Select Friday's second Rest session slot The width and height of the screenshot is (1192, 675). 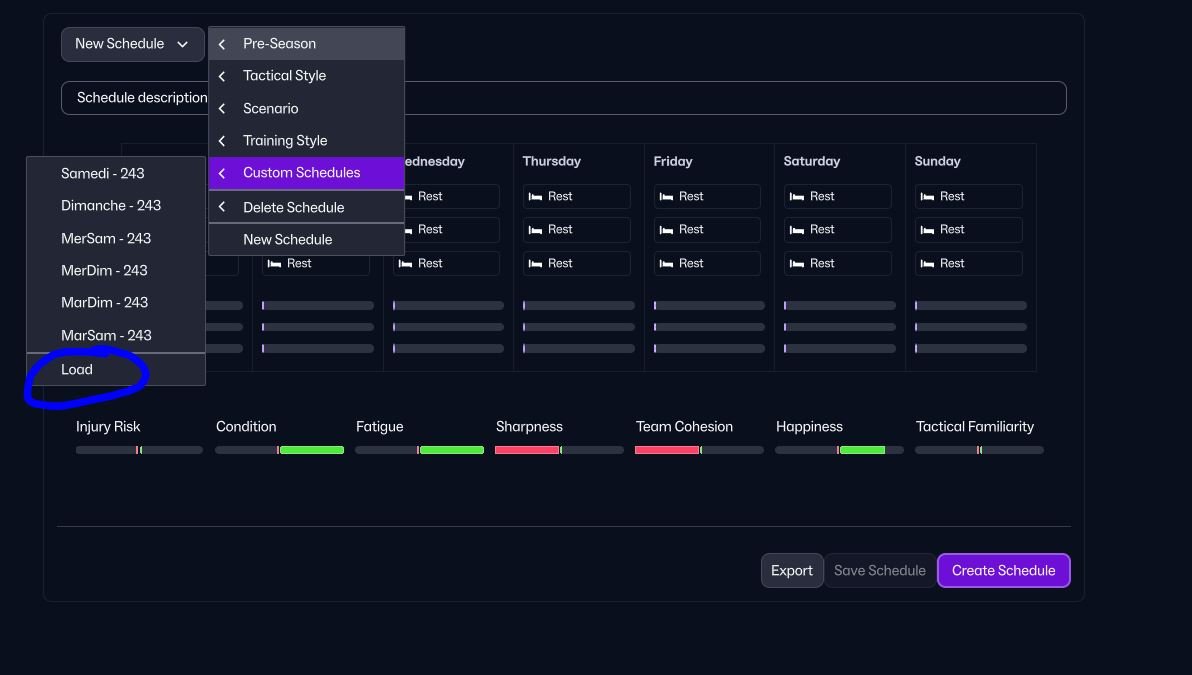[x=708, y=230]
